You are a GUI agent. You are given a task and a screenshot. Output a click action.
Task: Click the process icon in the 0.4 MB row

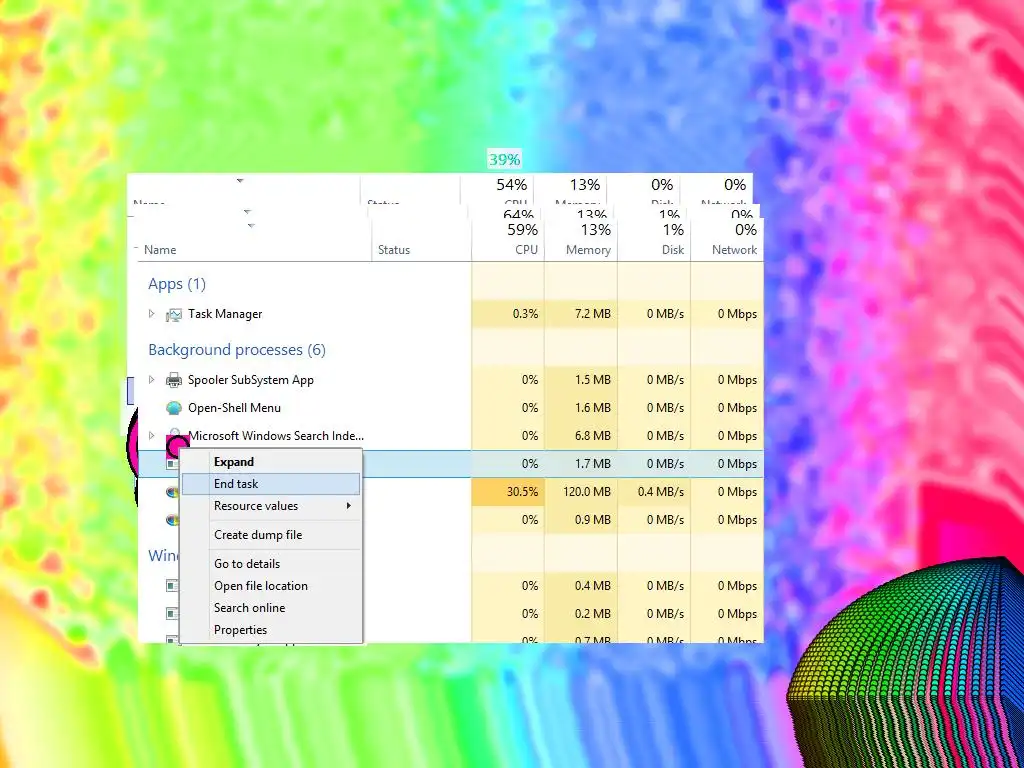coord(172,586)
